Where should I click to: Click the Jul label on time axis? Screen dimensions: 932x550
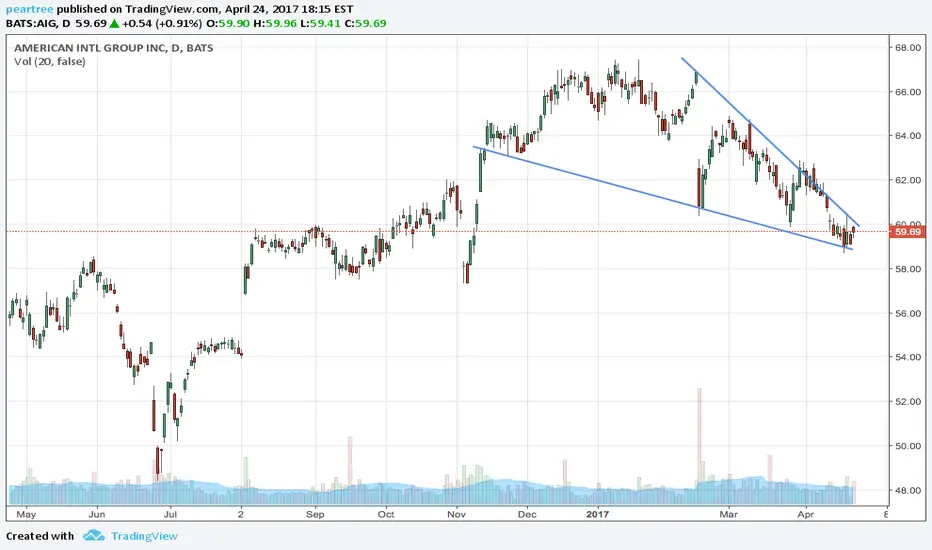[170, 514]
